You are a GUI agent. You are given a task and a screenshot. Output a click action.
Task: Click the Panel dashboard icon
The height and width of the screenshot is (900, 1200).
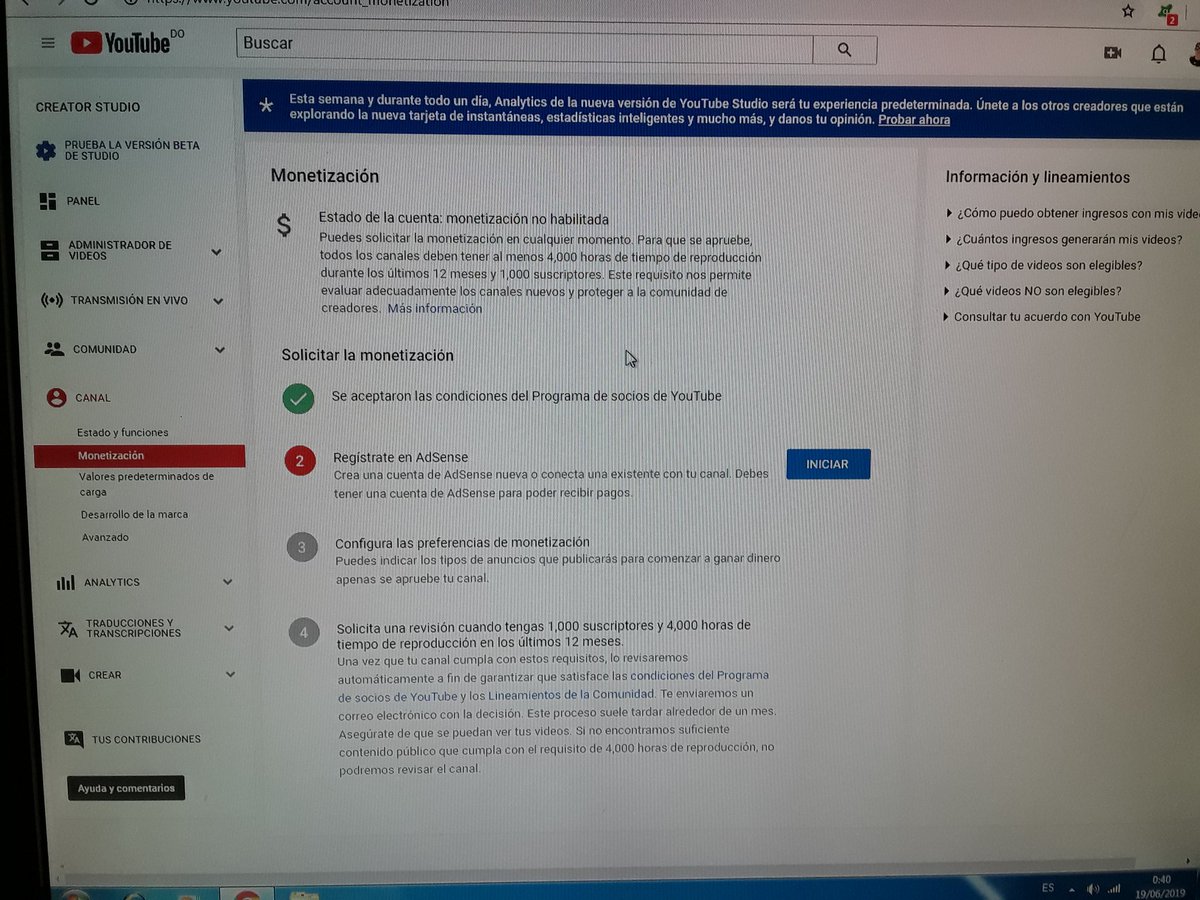pos(48,201)
